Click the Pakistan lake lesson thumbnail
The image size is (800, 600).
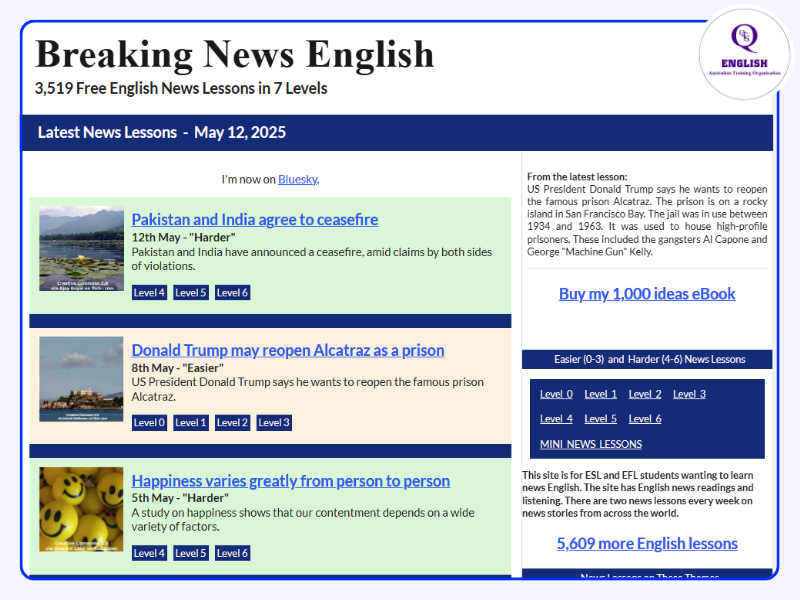pos(82,248)
